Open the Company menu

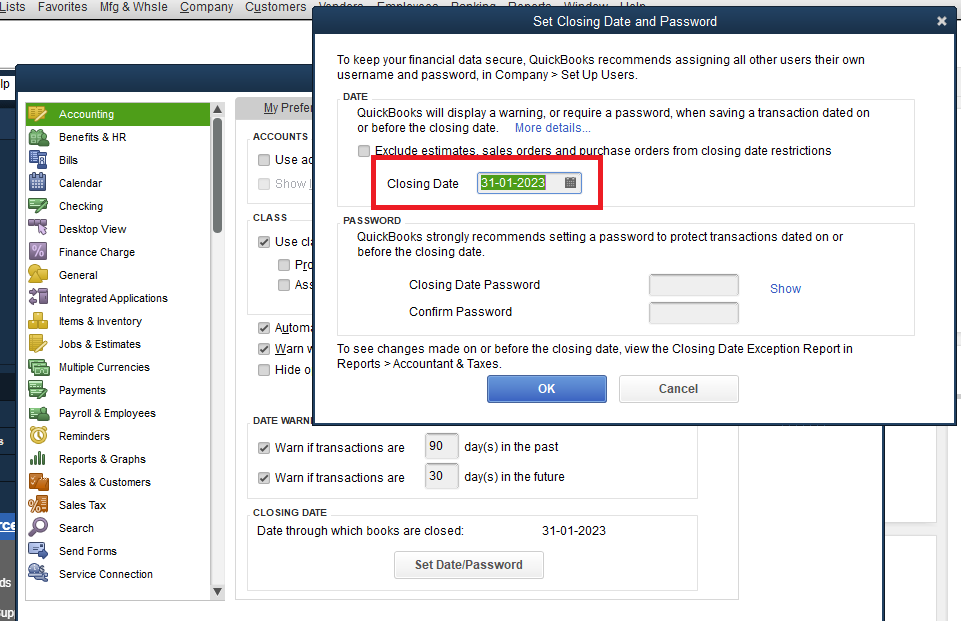pos(207,7)
